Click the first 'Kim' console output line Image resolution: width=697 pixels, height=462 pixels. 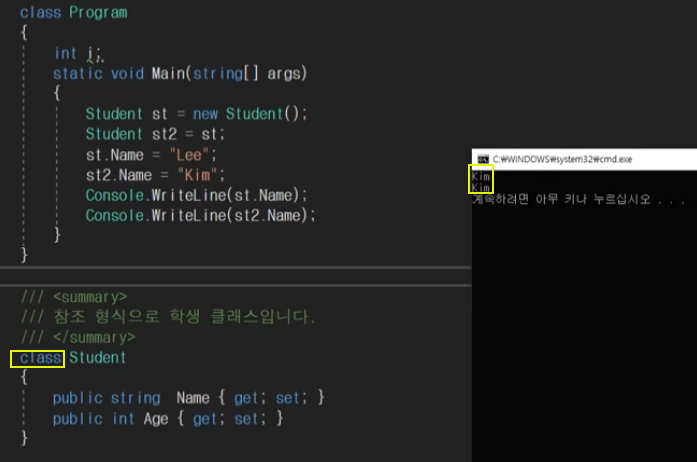point(481,176)
